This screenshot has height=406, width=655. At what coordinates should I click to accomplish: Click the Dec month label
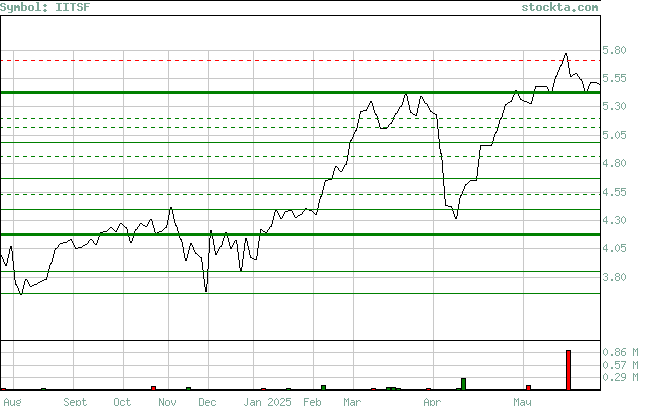coord(207,402)
